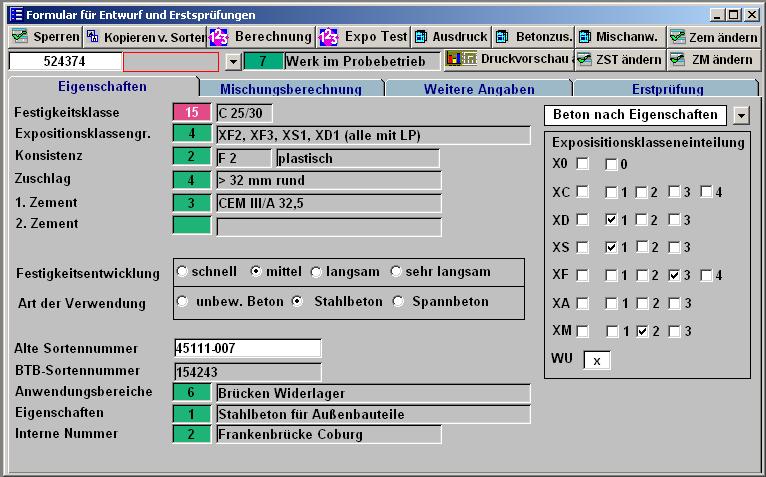Switch to the Mischungsberechnung tab
The width and height of the screenshot is (766, 477).
click(290, 89)
